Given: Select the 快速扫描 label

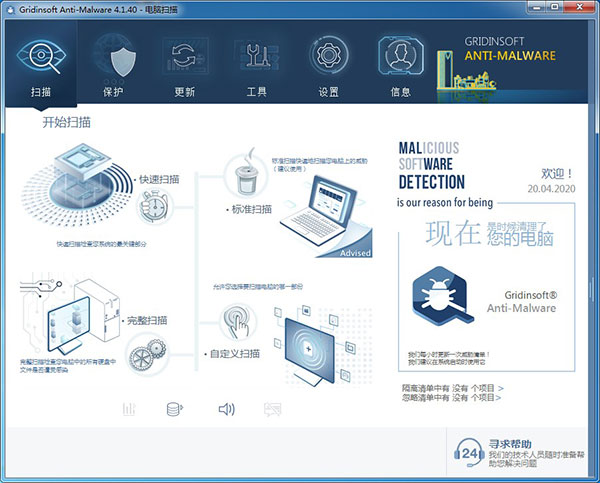Looking at the screenshot, I should click(159, 179).
